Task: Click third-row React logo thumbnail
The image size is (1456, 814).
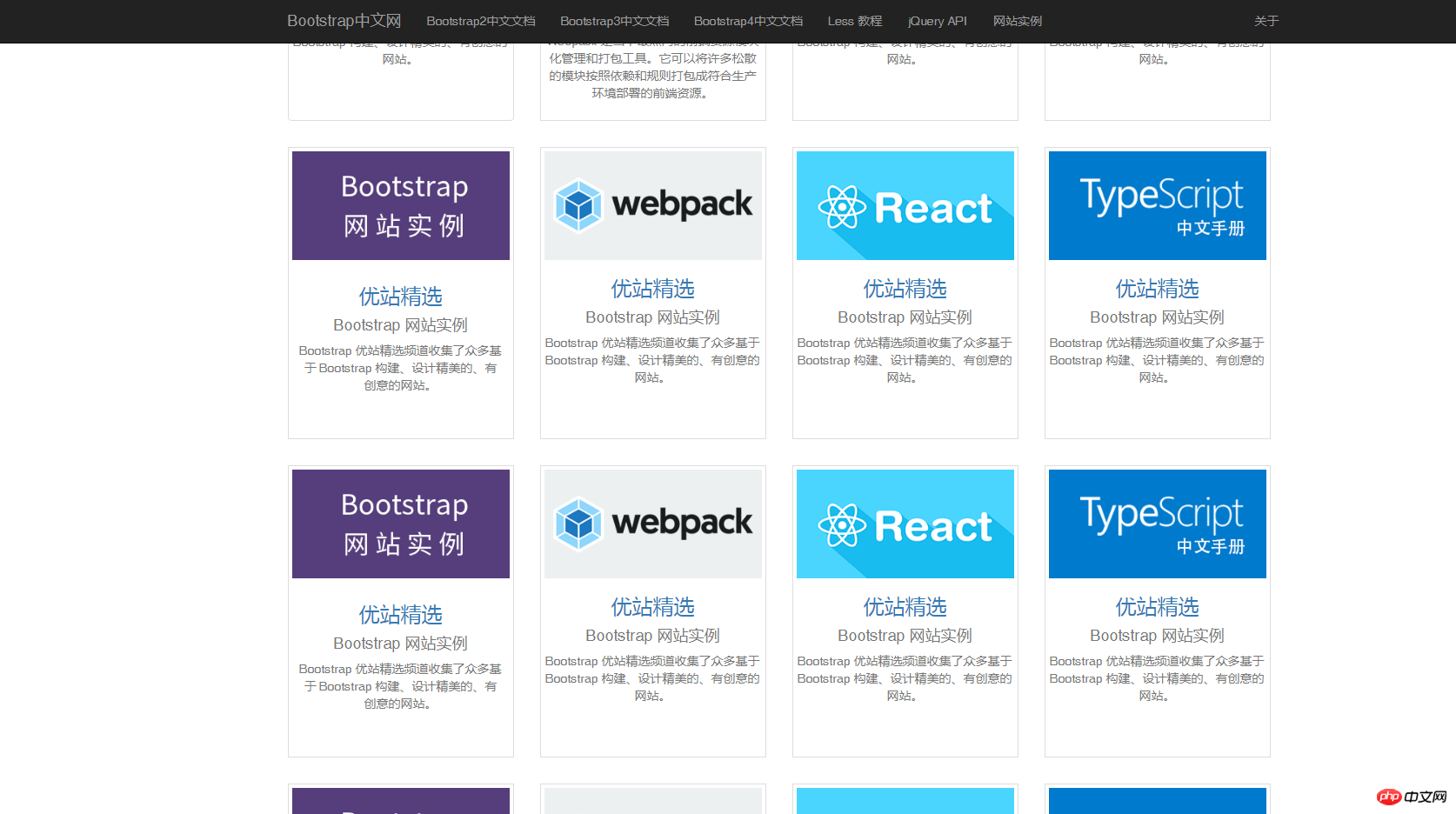Action: coord(905,524)
